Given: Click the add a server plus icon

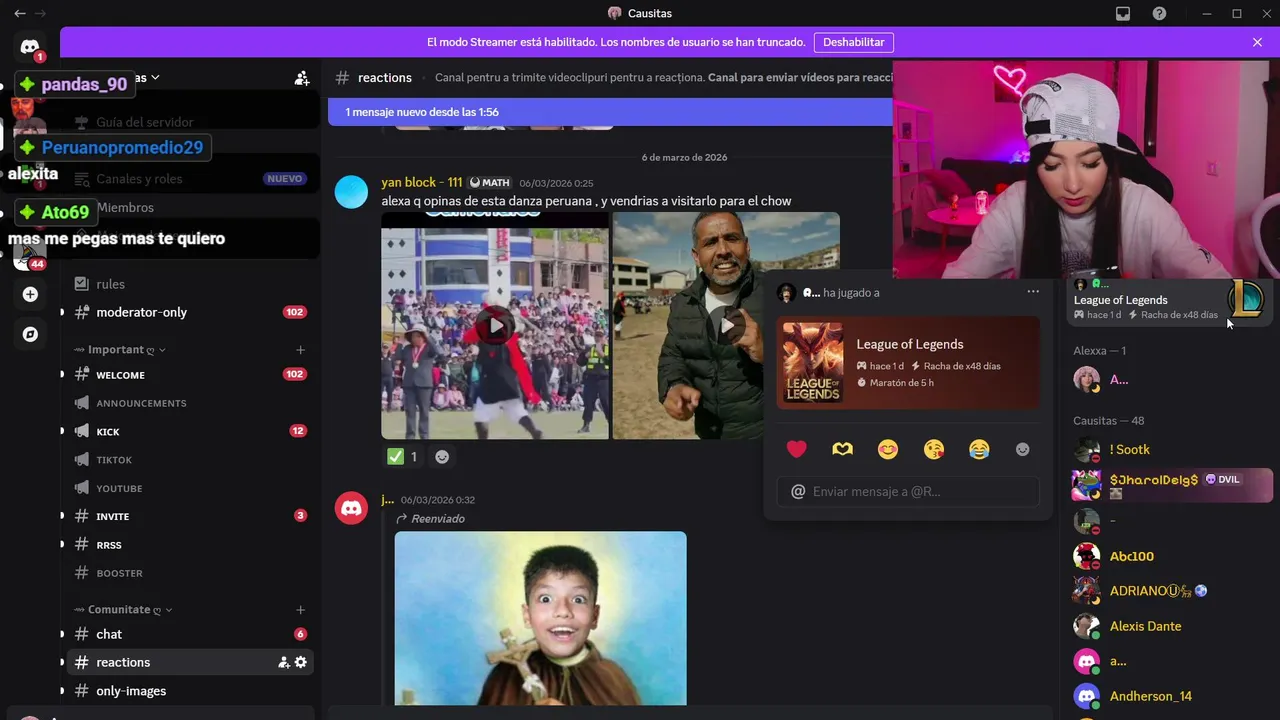Looking at the screenshot, I should click(30, 294).
